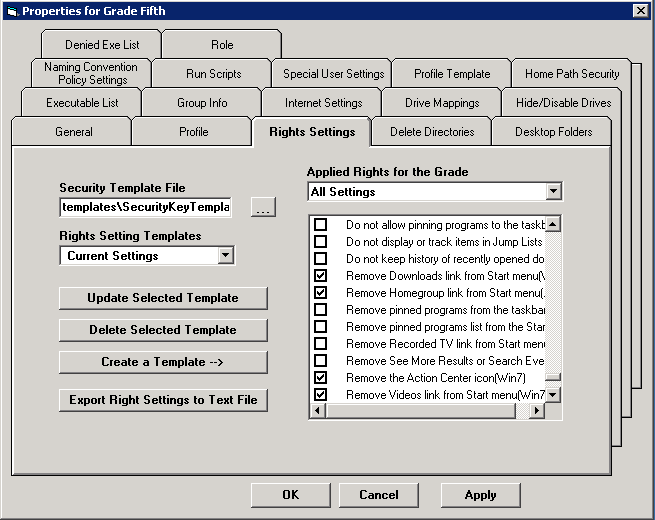This screenshot has width=655, height=520.
Task: Switch to the Drive Mappings tab
Action: click(x=441, y=103)
